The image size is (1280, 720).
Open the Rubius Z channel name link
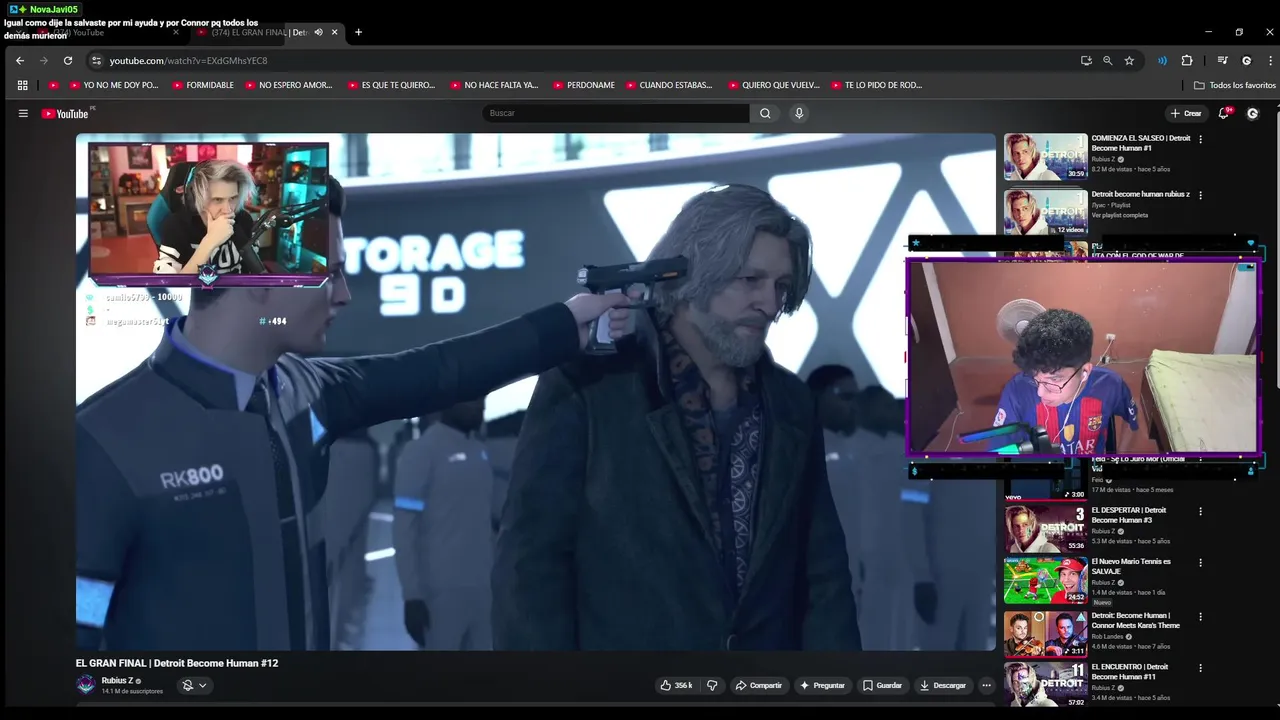pos(117,680)
